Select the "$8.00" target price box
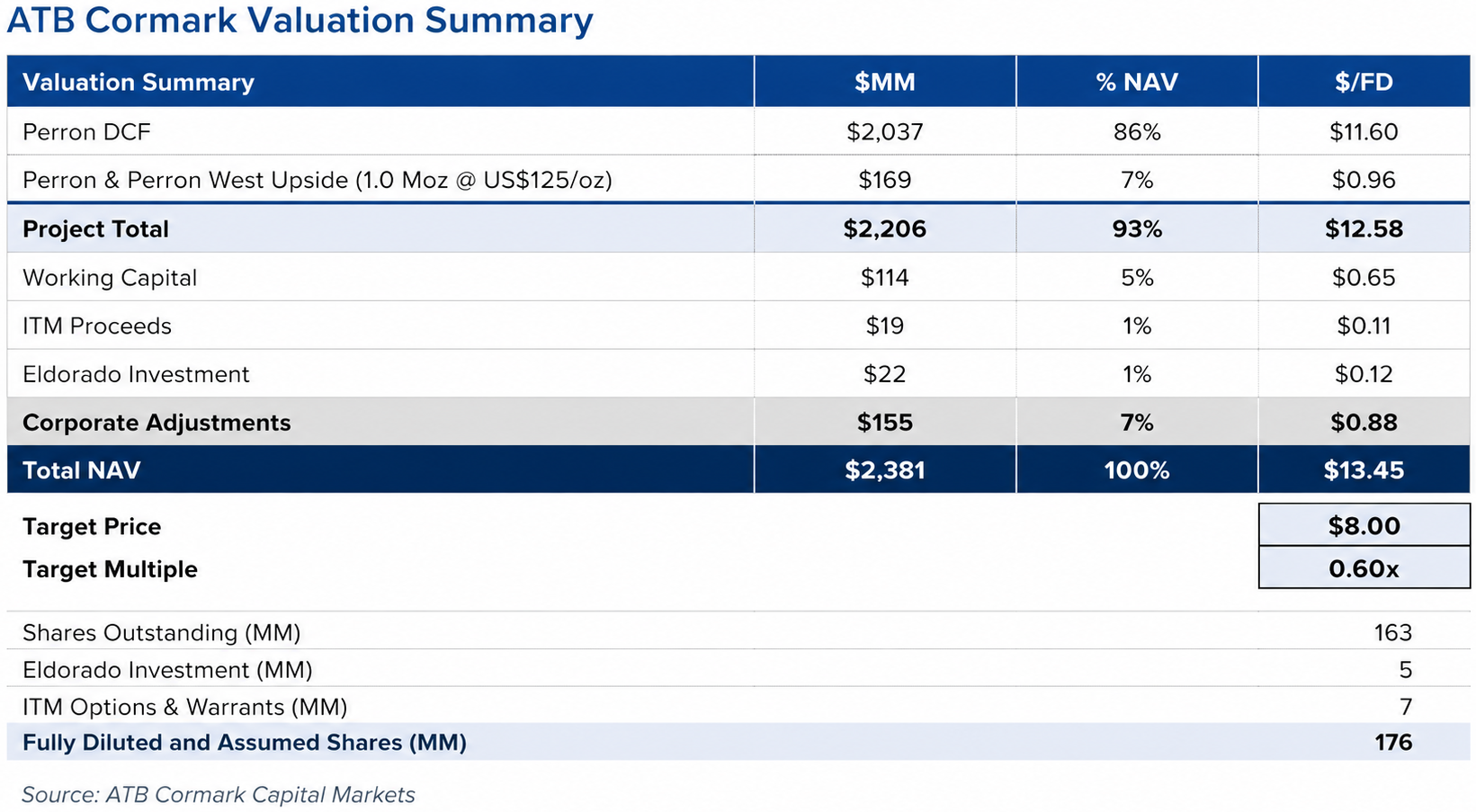 tap(1364, 525)
